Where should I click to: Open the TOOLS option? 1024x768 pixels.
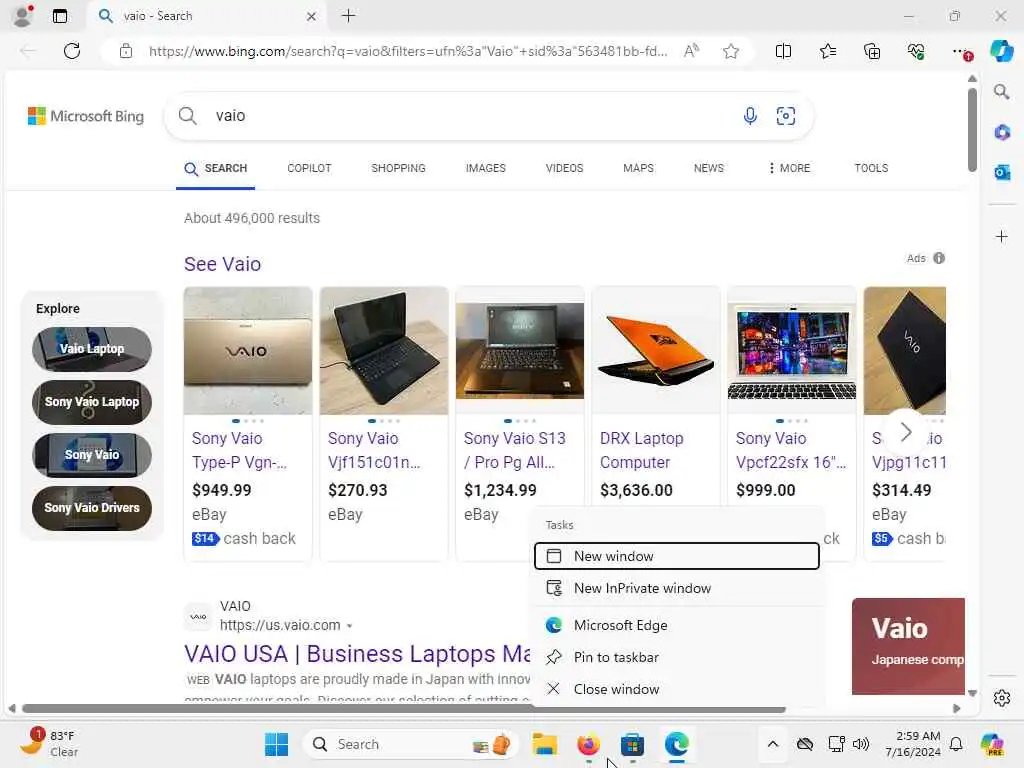pyautogui.click(x=871, y=168)
